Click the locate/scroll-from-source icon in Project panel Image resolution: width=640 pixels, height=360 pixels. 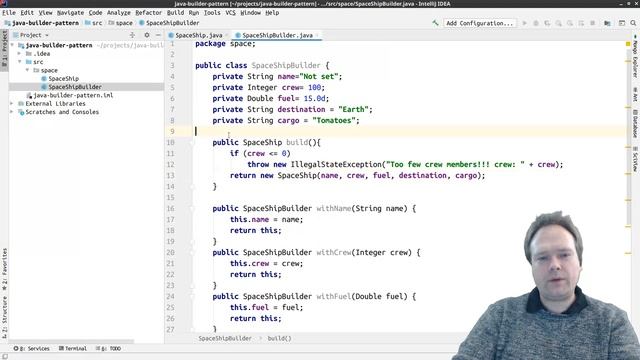coord(132,35)
